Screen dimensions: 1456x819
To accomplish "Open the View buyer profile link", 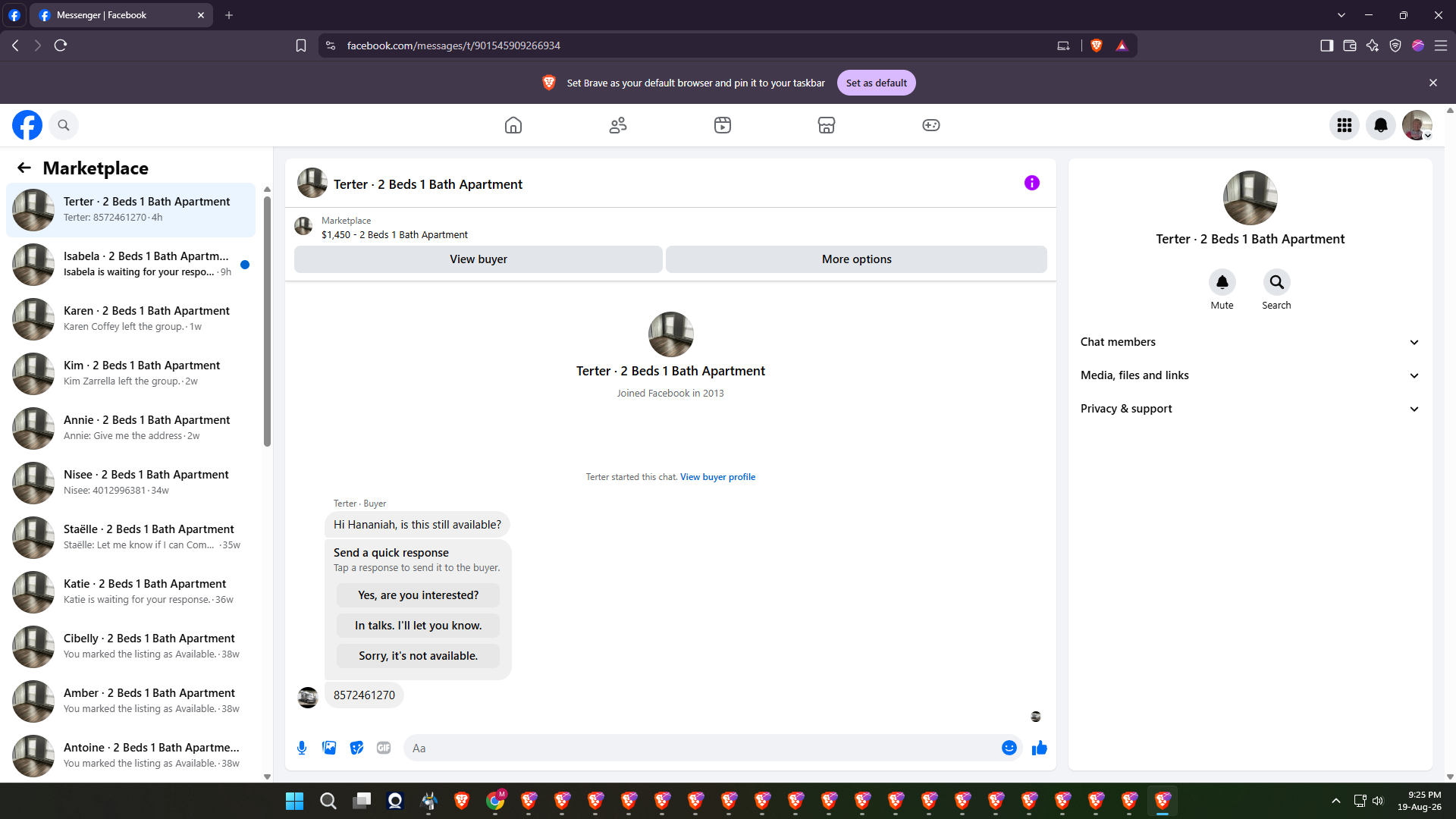I will (717, 477).
